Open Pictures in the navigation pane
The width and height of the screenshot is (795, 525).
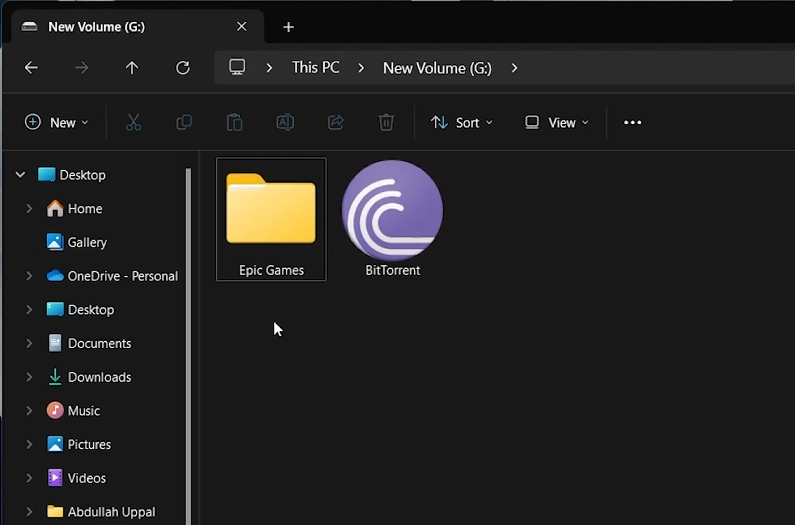tap(79, 444)
